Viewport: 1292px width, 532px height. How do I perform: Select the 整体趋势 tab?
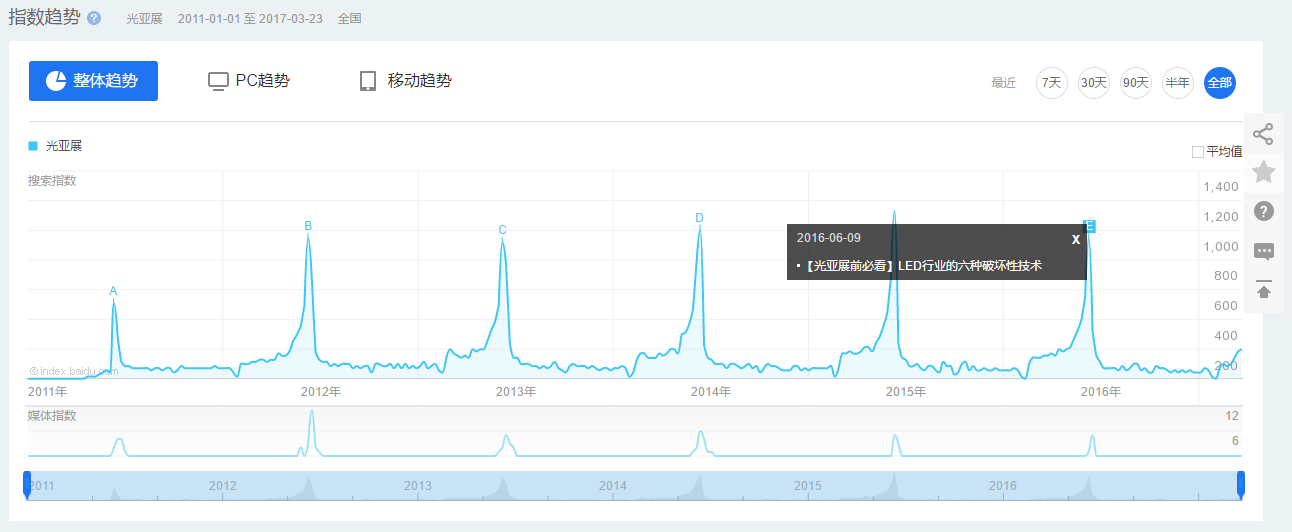[93, 81]
